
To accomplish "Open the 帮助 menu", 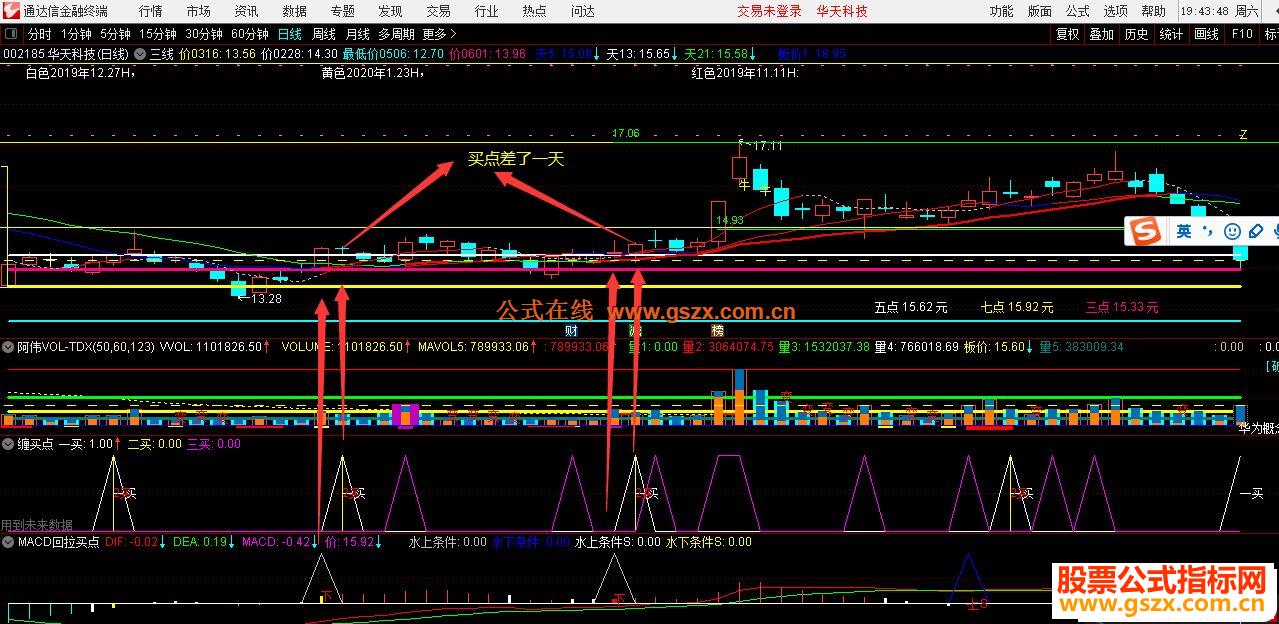I will (x=1153, y=11).
